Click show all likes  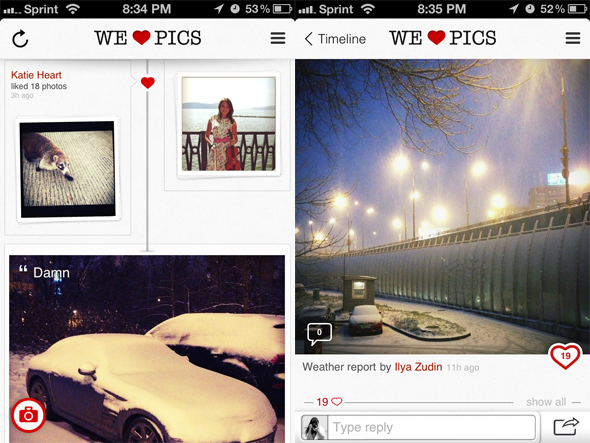[x=546, y=402]
